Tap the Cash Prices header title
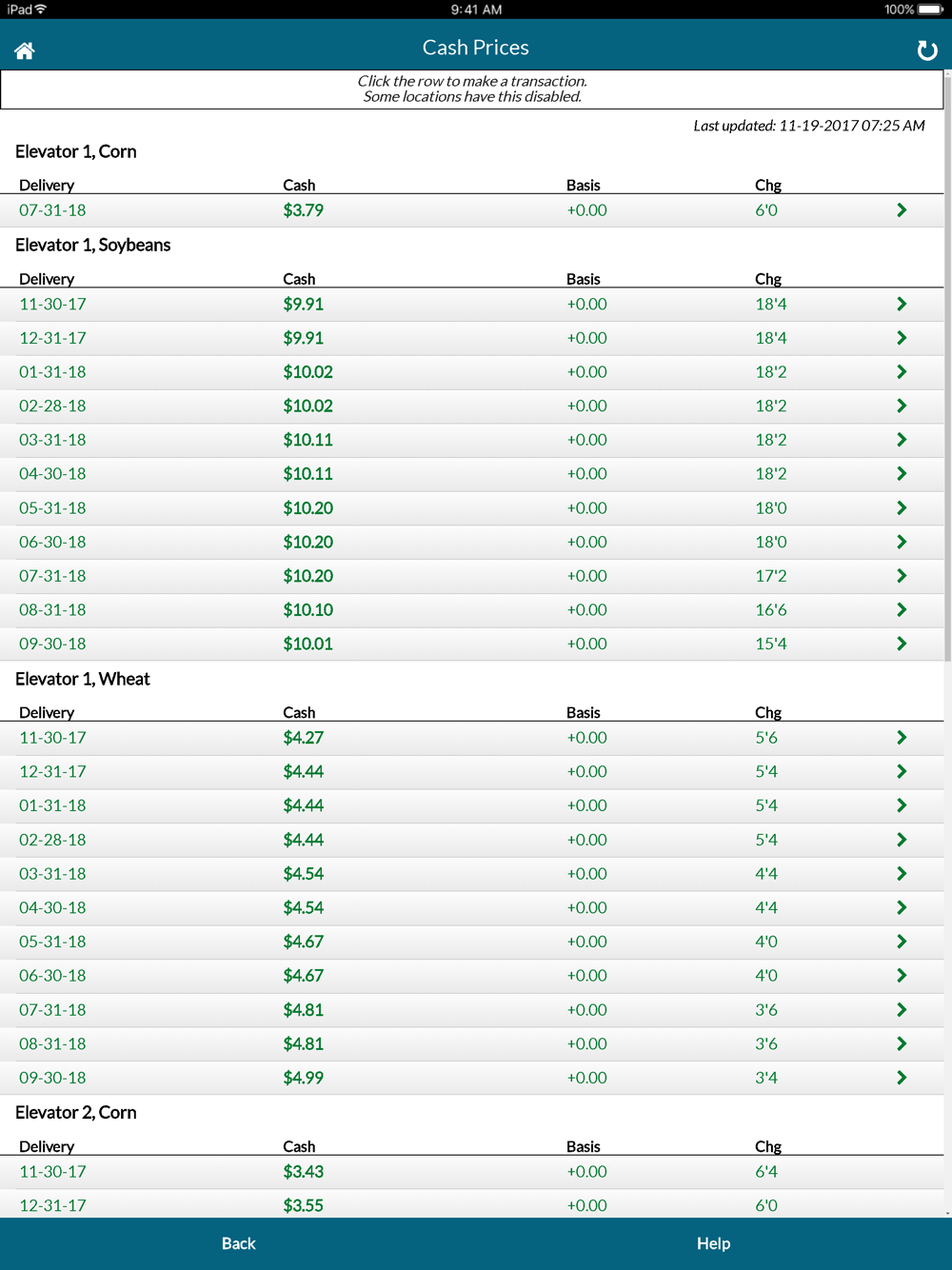952x1270 pixels. click(x=476, y=48)
